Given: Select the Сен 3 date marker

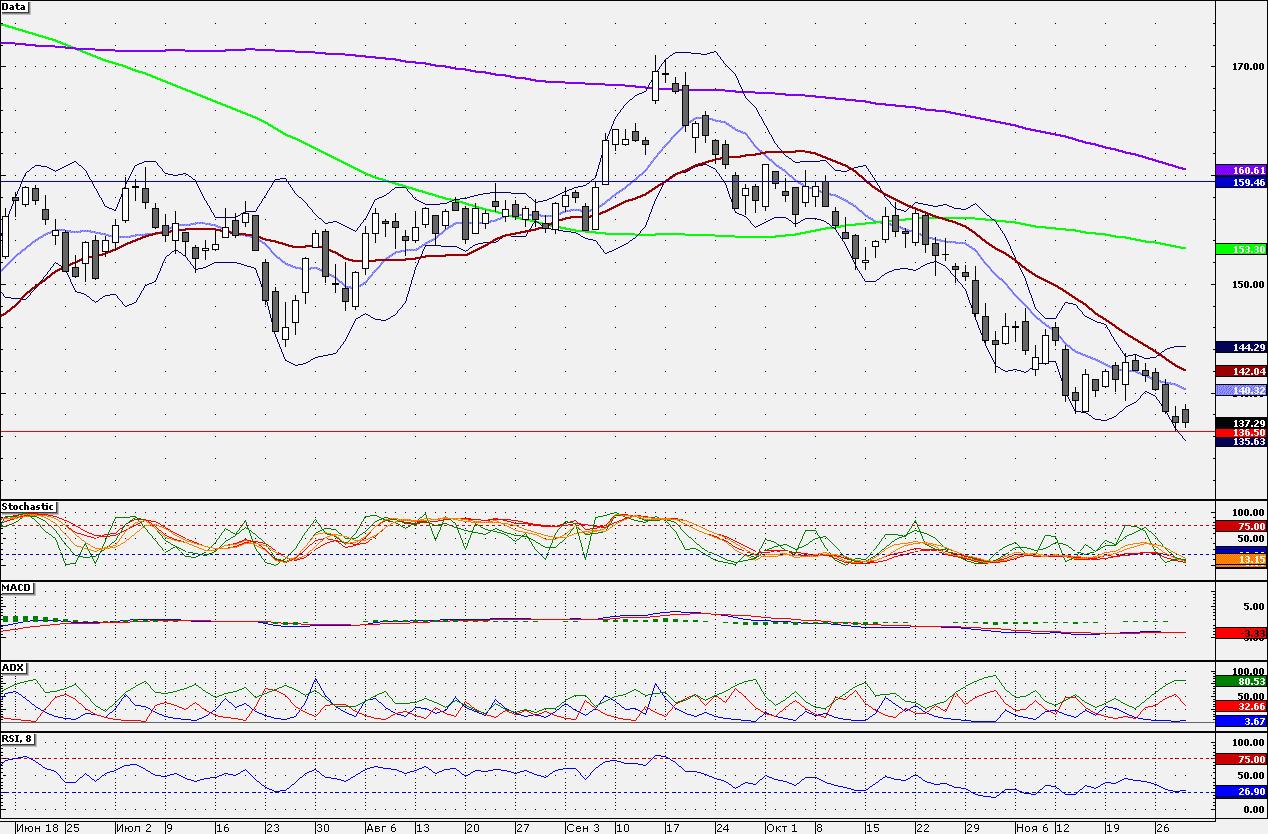Looking at the screenshot, I should click(582, 828).
